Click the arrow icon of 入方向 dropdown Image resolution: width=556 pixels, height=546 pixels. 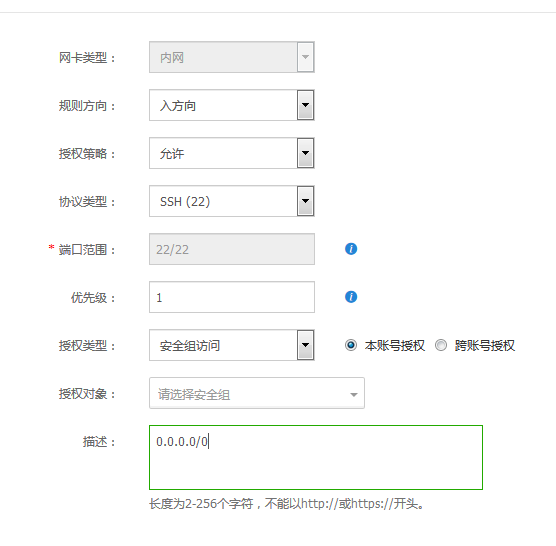click(x=305, y=105)
